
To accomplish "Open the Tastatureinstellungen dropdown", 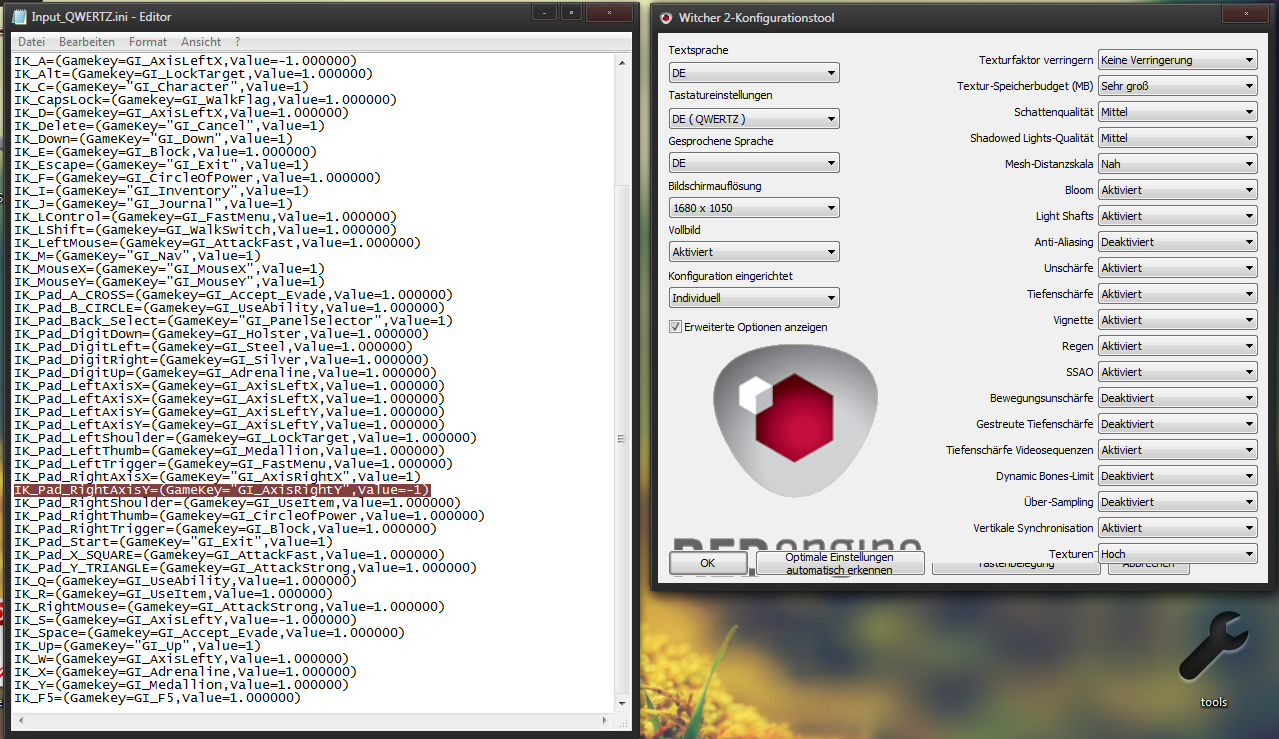I will coord(754,119).
